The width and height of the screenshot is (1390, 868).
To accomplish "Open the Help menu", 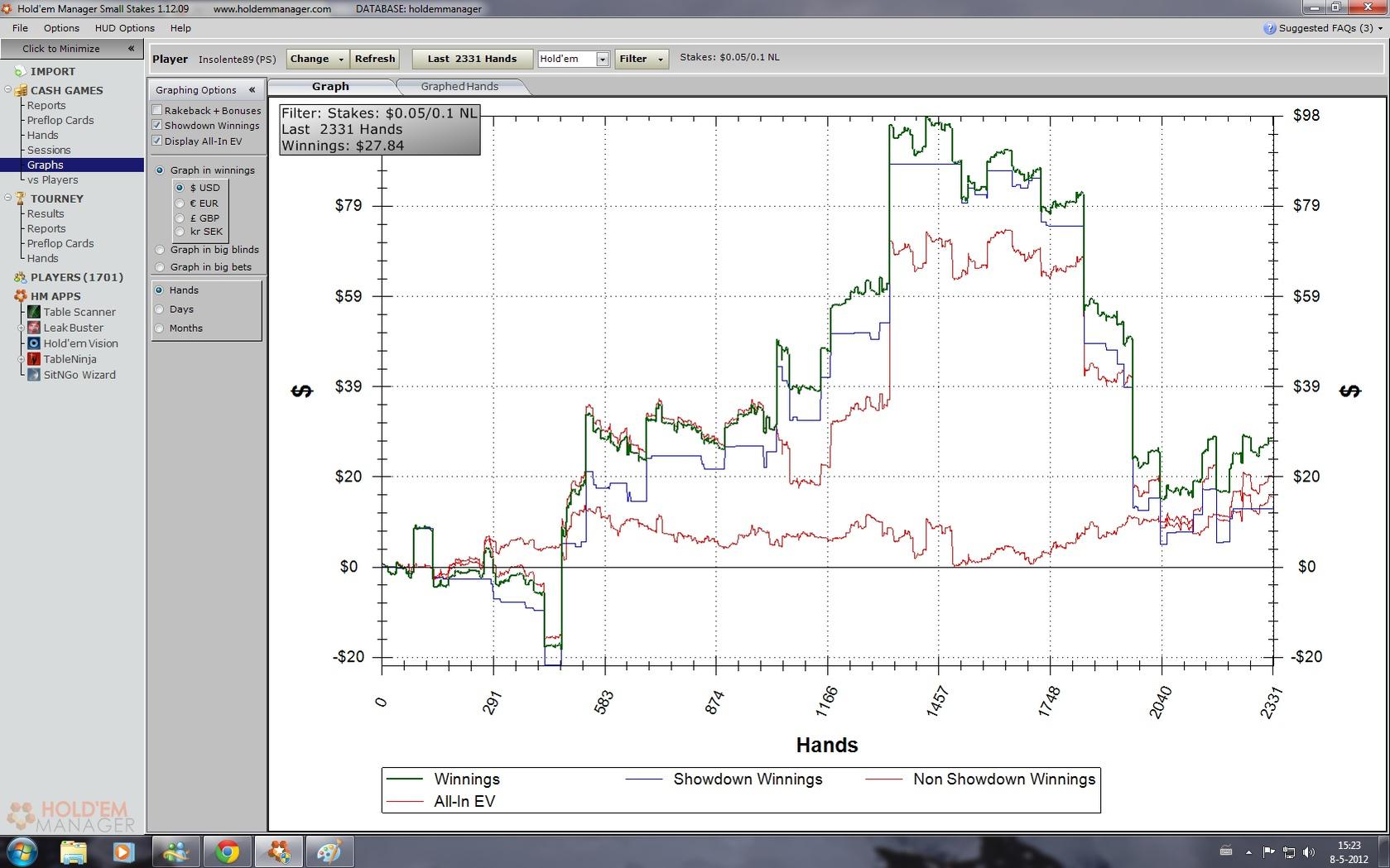I will 180,28.
